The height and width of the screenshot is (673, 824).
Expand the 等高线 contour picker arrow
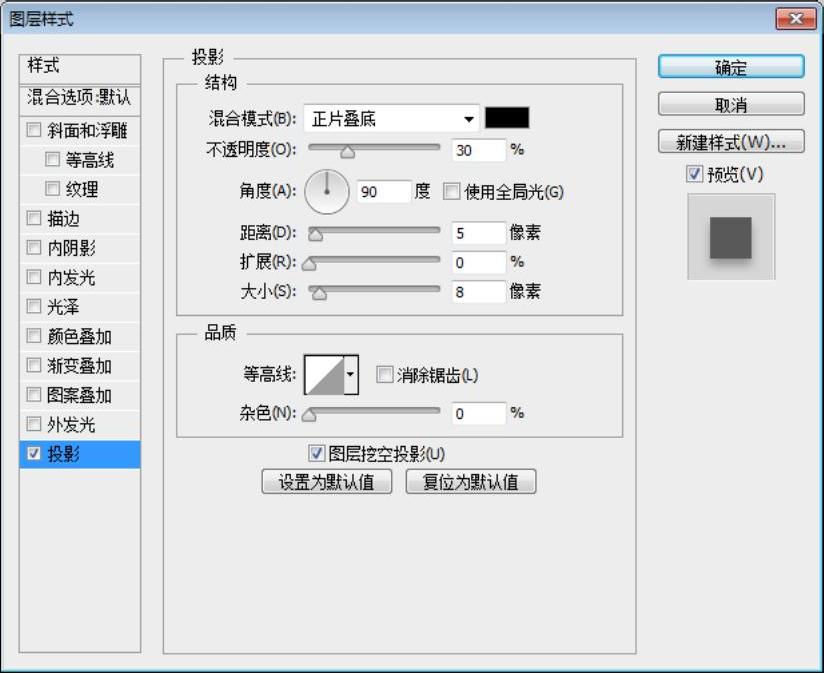coord(351,375)
